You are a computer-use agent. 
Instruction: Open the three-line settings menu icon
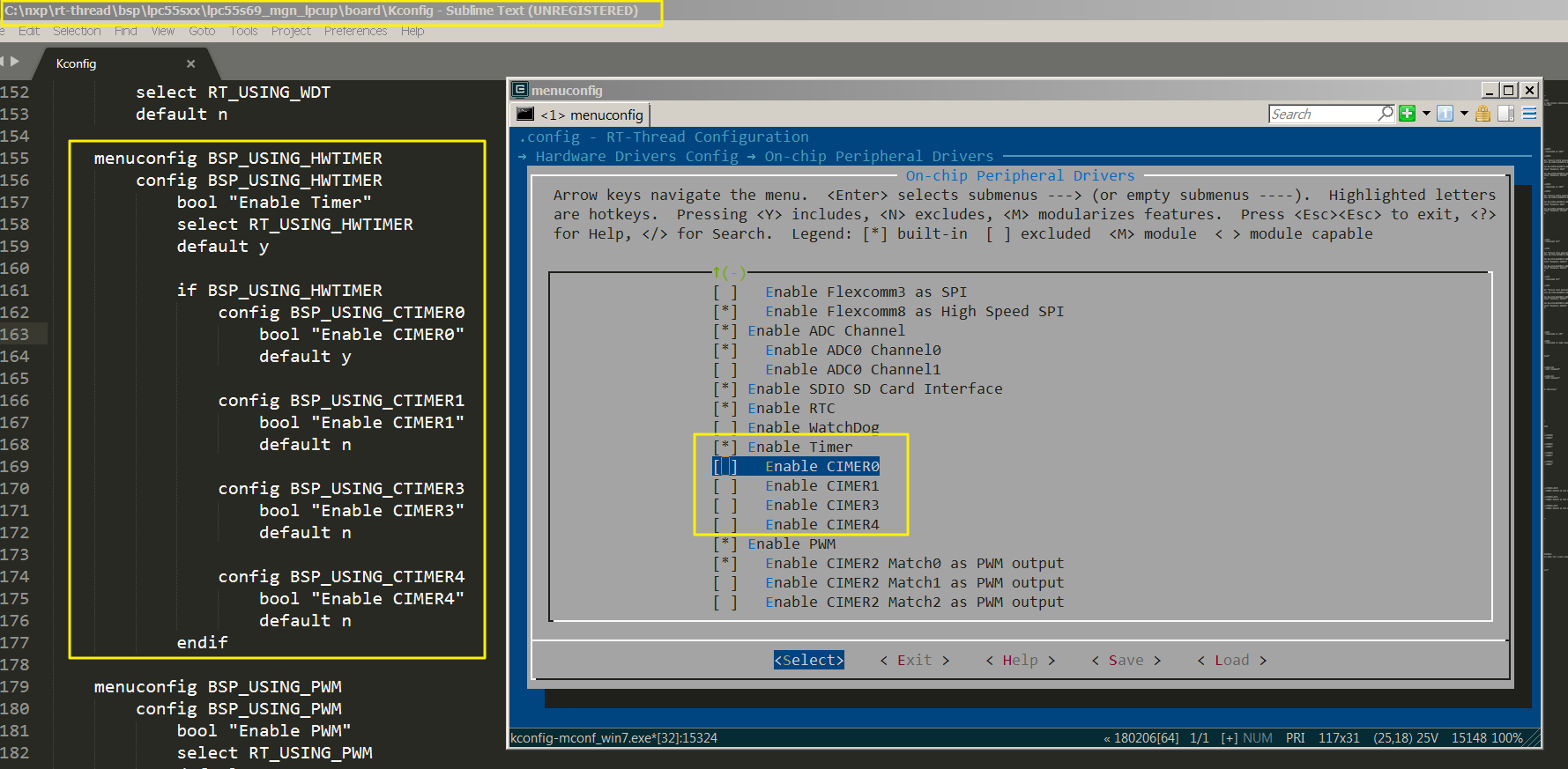(1529, 114)
